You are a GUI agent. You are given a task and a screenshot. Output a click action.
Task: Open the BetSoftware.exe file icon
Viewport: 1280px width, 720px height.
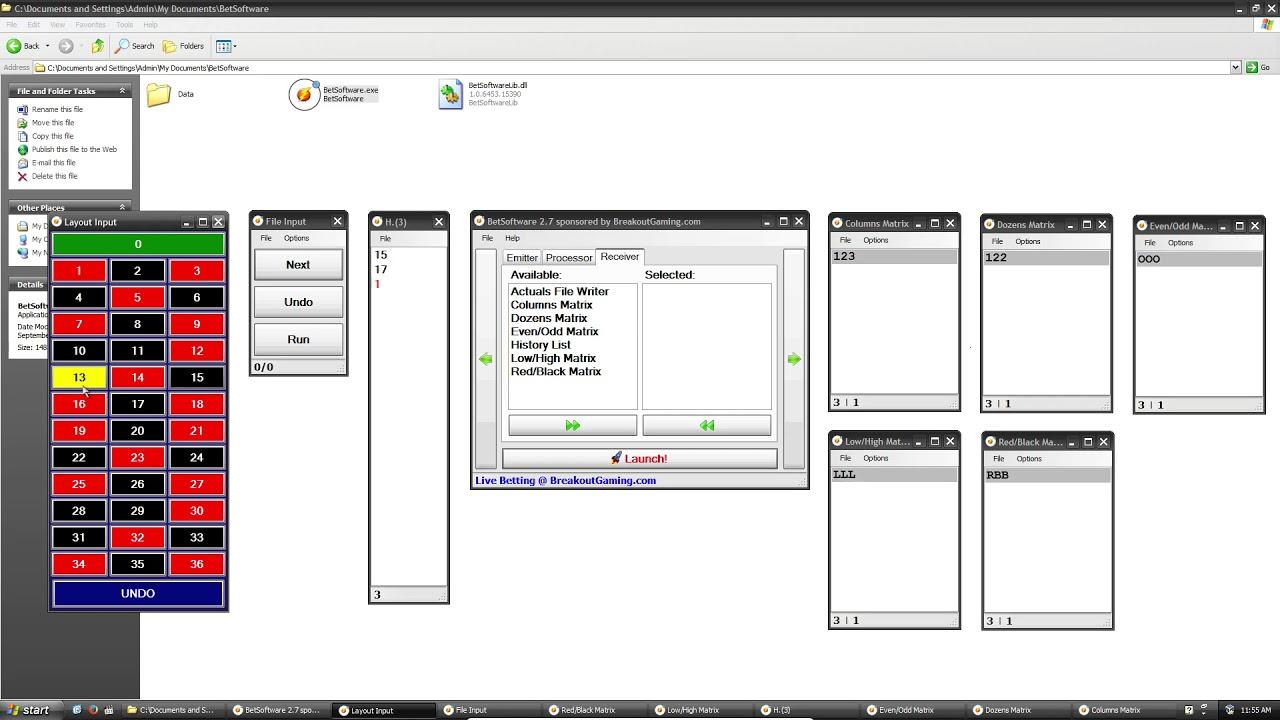point(305,94)
